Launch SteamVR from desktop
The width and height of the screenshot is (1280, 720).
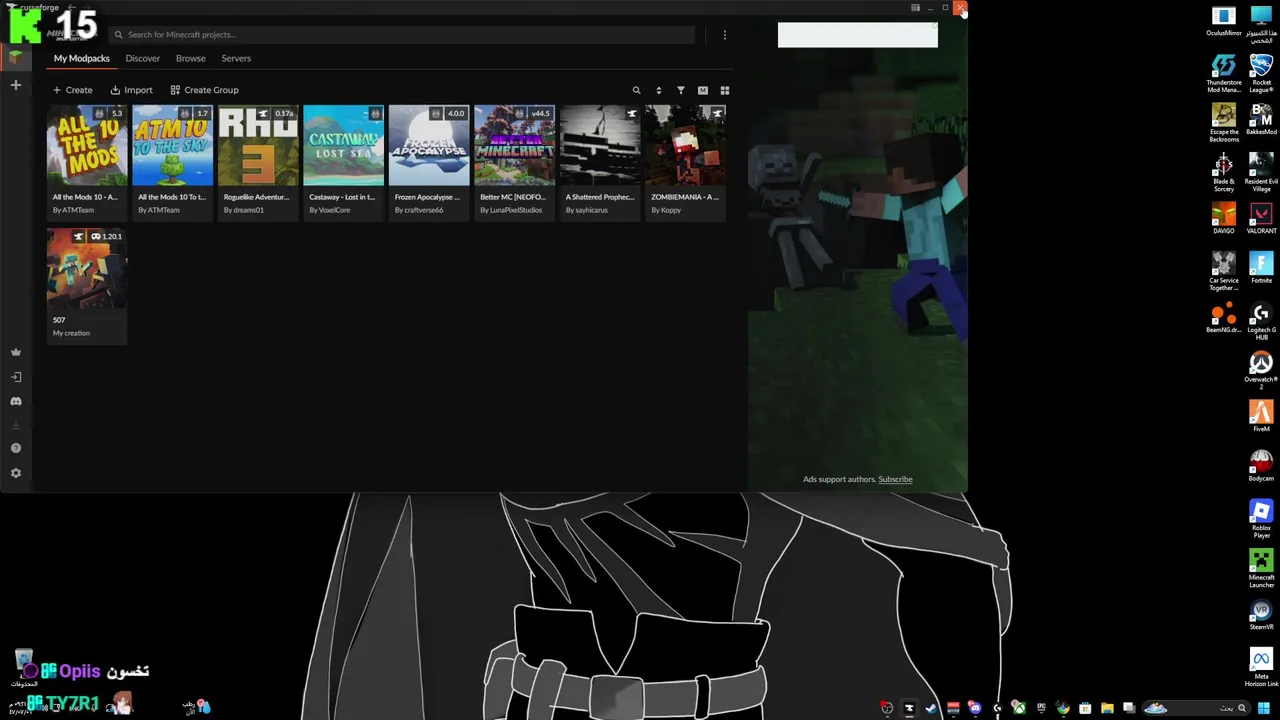(1261, 615)
